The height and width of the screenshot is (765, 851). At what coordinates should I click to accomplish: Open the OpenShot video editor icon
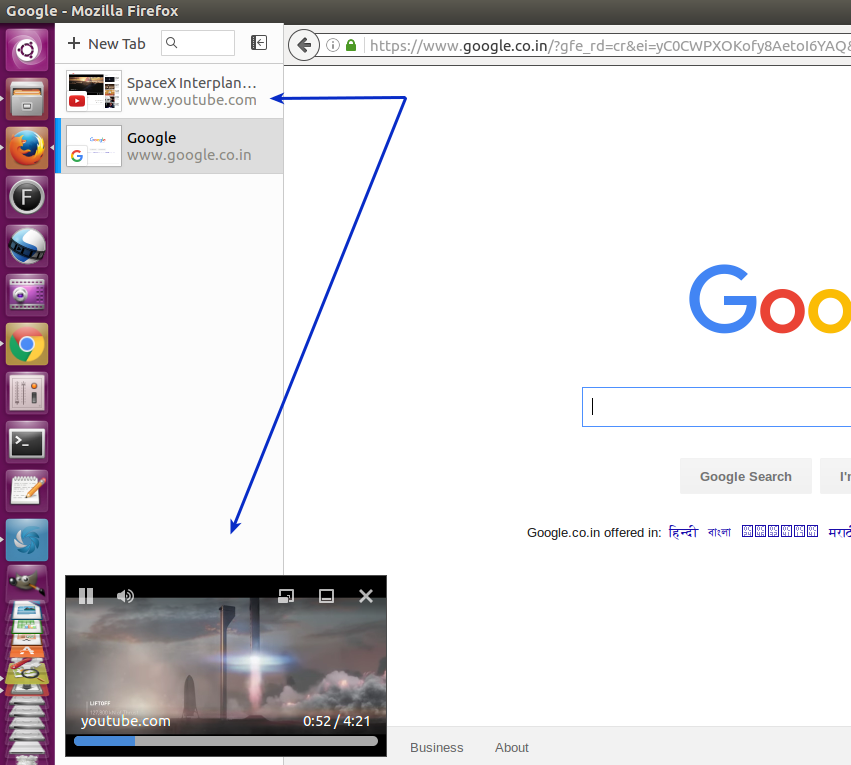coord(27,246)
